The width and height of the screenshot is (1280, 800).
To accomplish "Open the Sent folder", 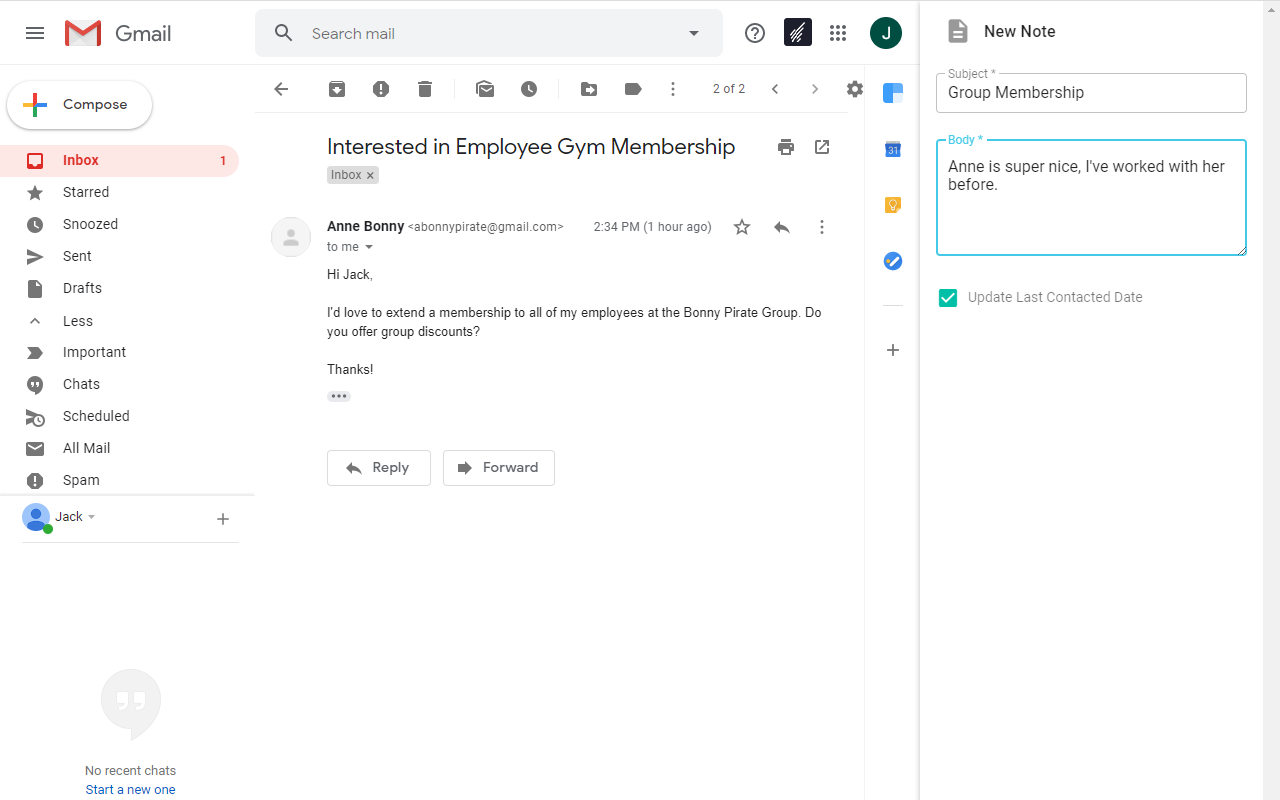I will 119,256.
